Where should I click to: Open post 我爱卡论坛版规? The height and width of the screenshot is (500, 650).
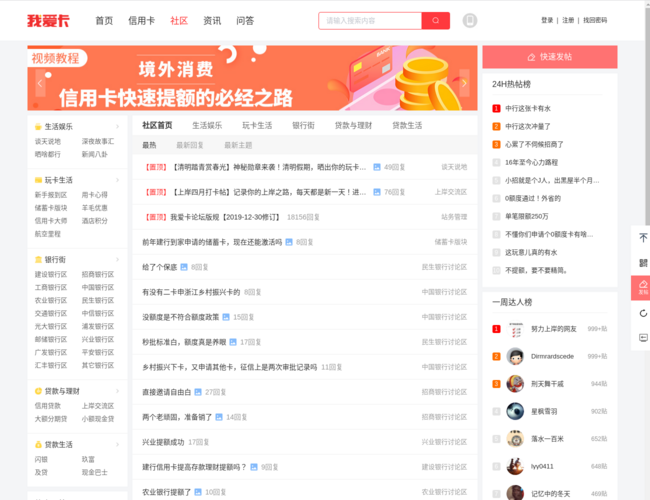click(225, 217)
